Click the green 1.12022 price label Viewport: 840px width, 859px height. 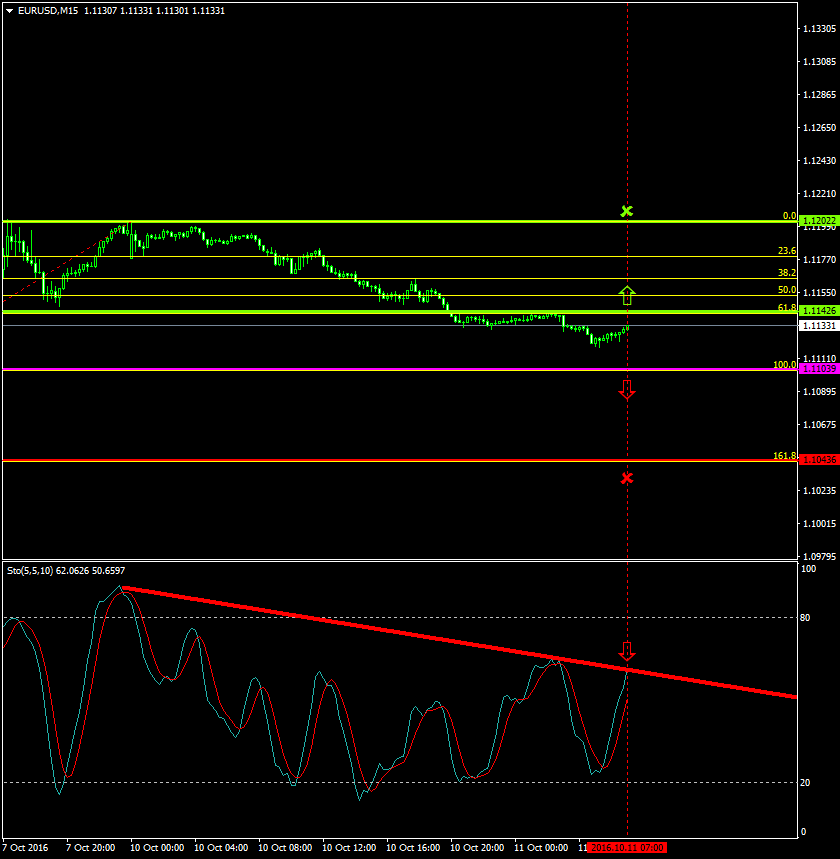(818, 220)
